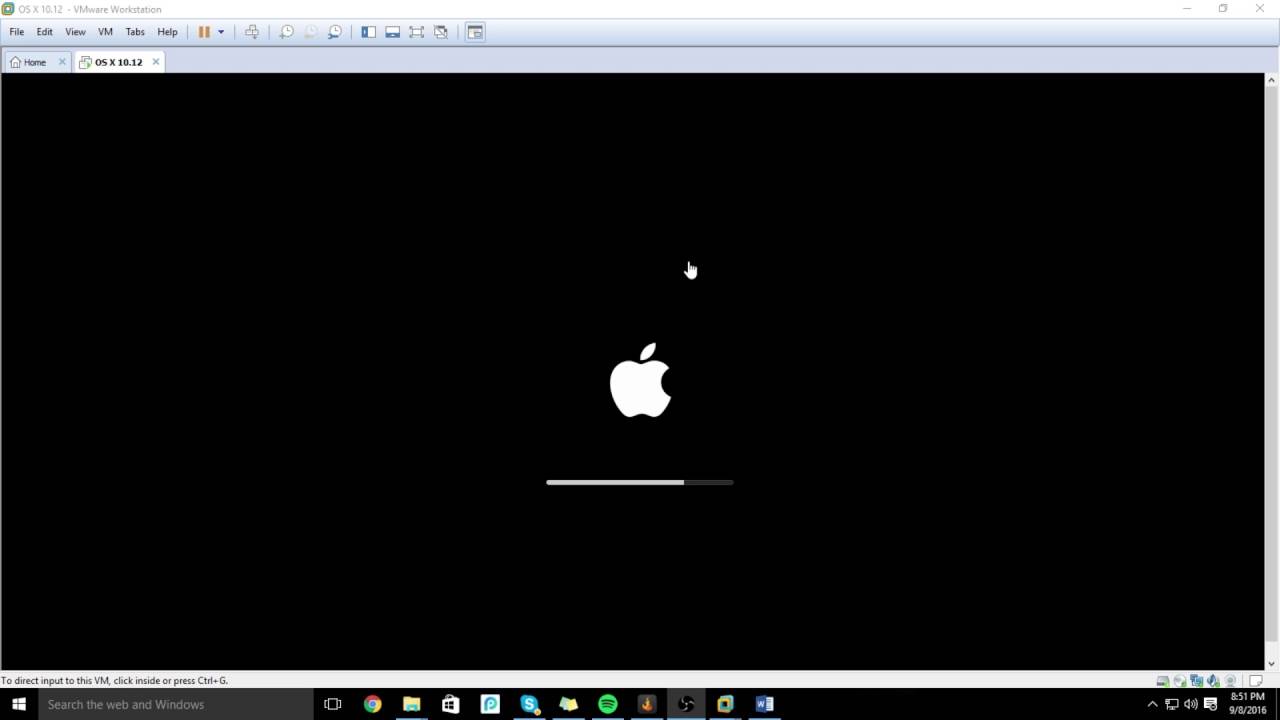1280x720 pixels.
Task: Click the network adapter status icon
Action: [1196, 681]
